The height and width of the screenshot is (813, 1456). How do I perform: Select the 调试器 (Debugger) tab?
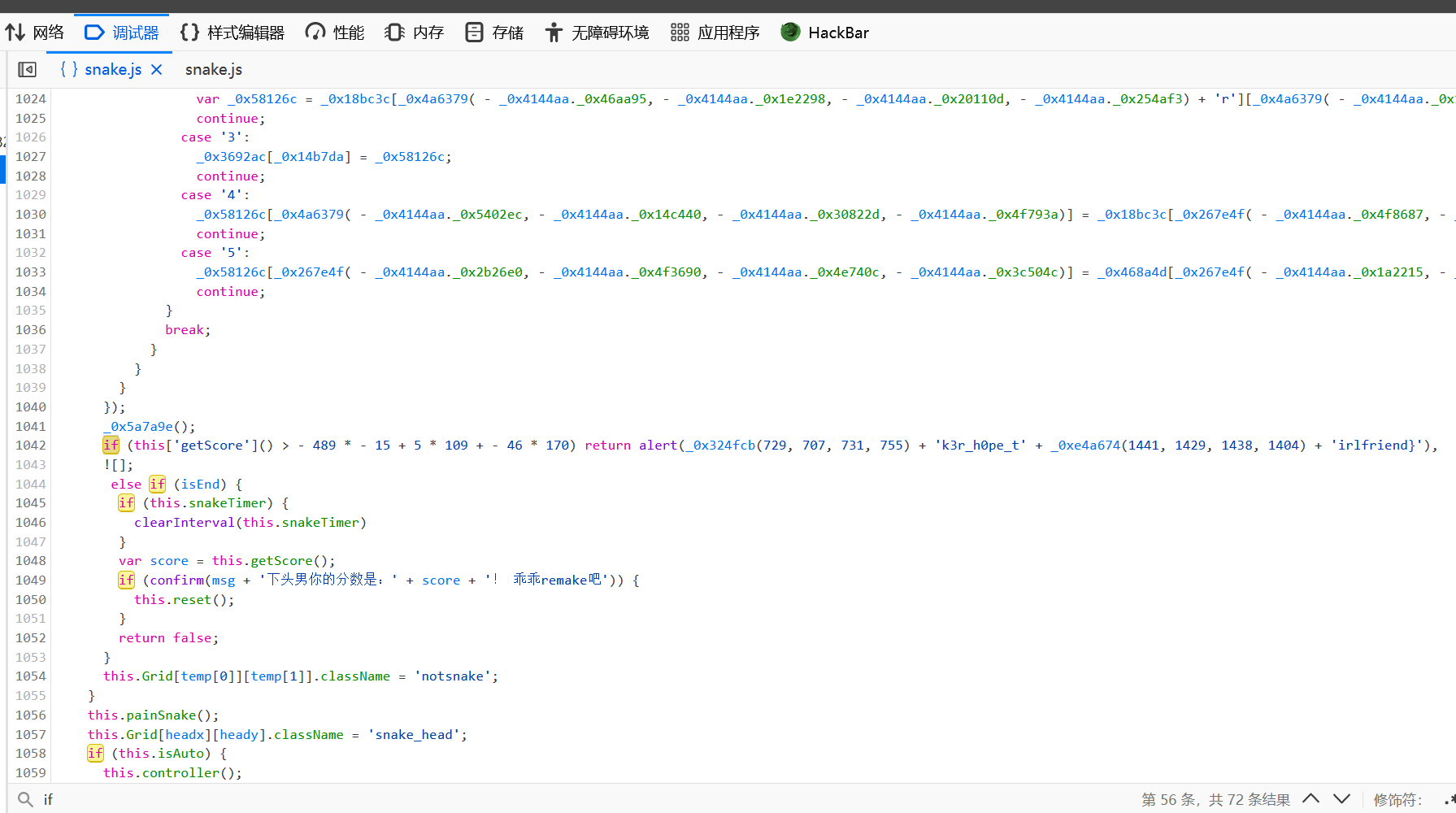tap(123, 33)
